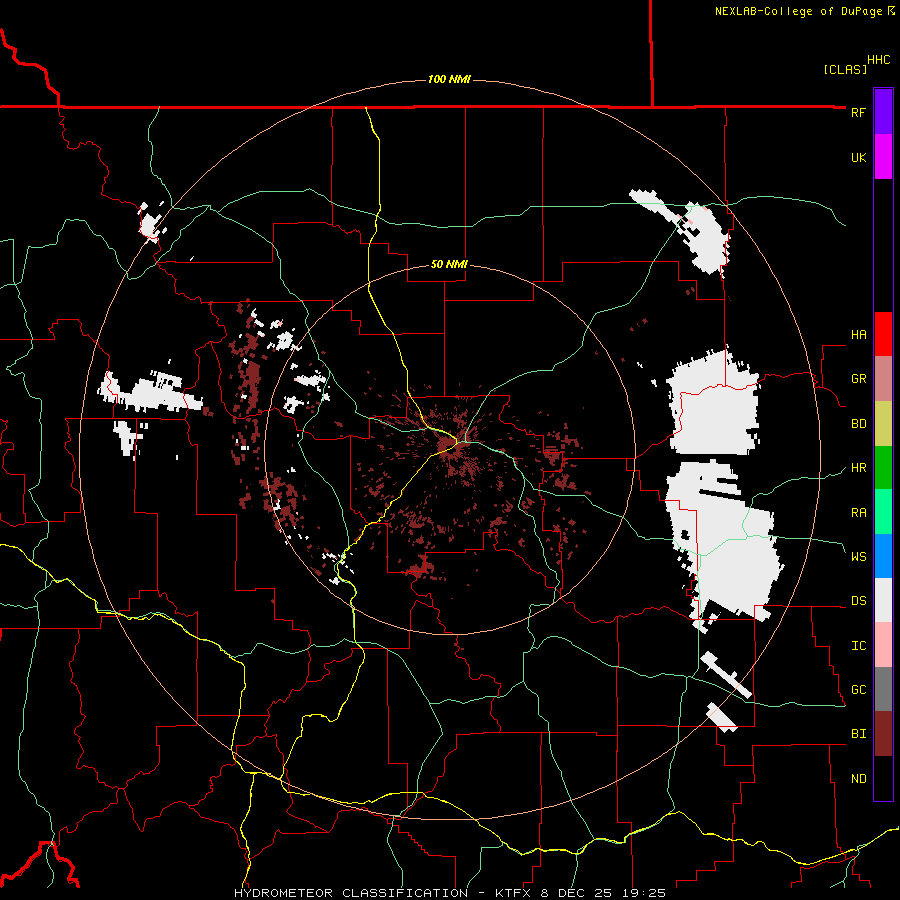The image size is (900, 900).
Task: Click the 'NEXLAB-College of DuPage' credit text
Action: pos(800,11)
